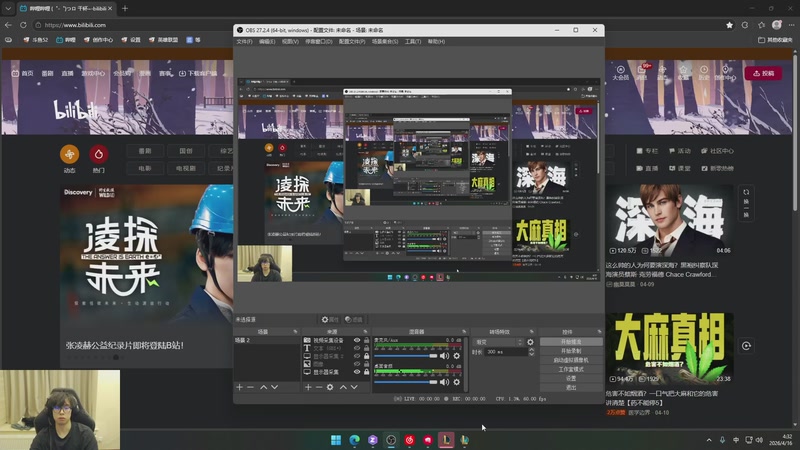The width and height of the screenshot is (800, 450).
Task: Click bilibili 动态 orange round icon
Action: click(x=69, y=154)
